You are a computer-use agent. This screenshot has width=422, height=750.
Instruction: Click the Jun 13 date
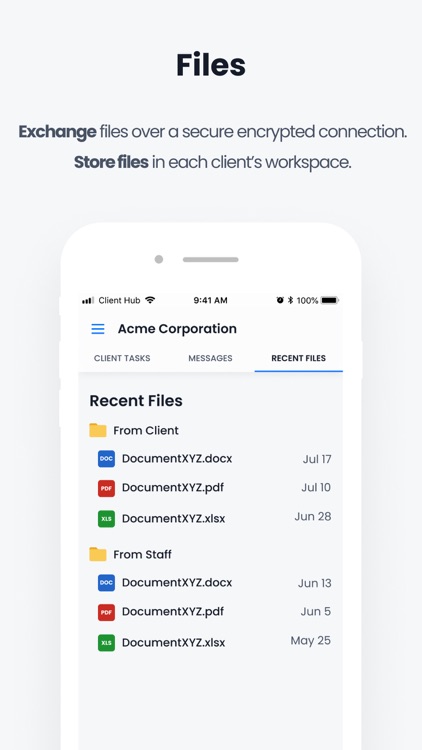[x=314, y=583]
